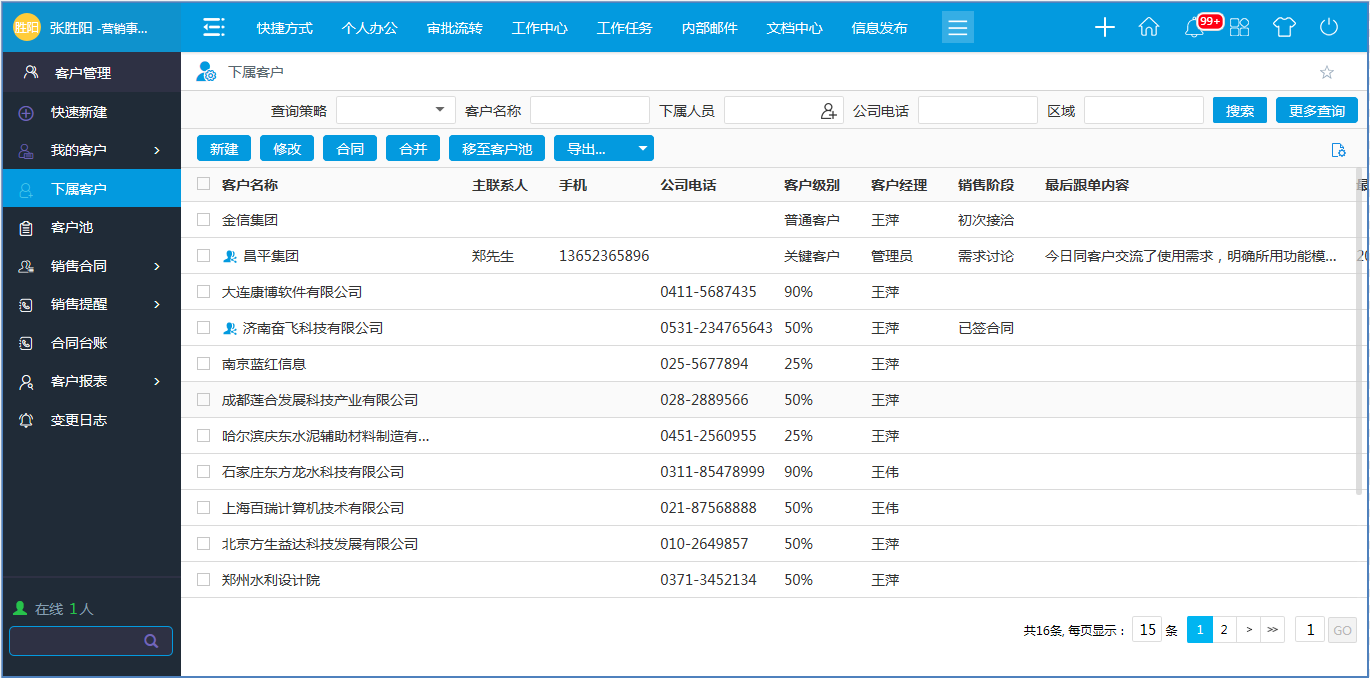Star this page as favorite
The width and height of the screenshot is (1370, 678).
(1327, 72)
